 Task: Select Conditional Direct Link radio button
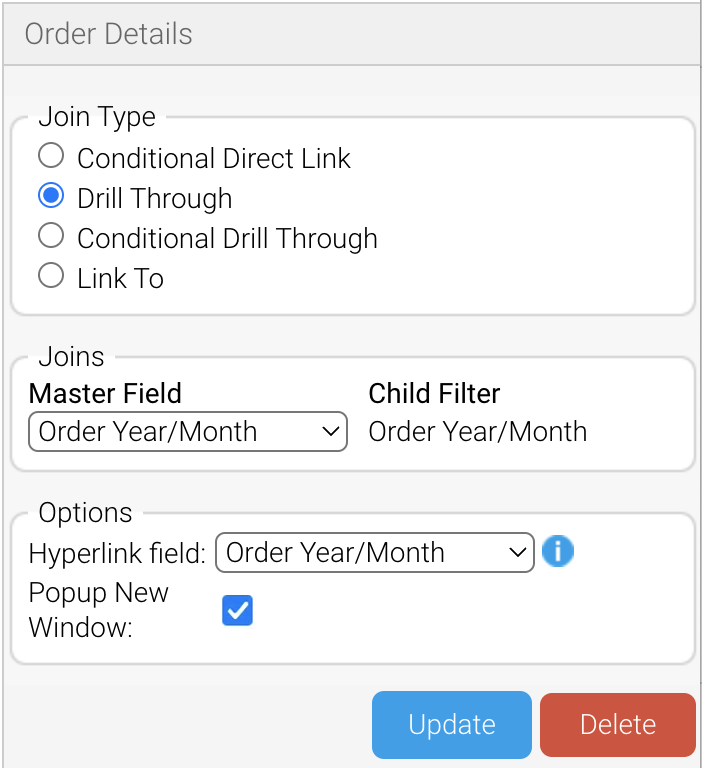click(51, 155)
